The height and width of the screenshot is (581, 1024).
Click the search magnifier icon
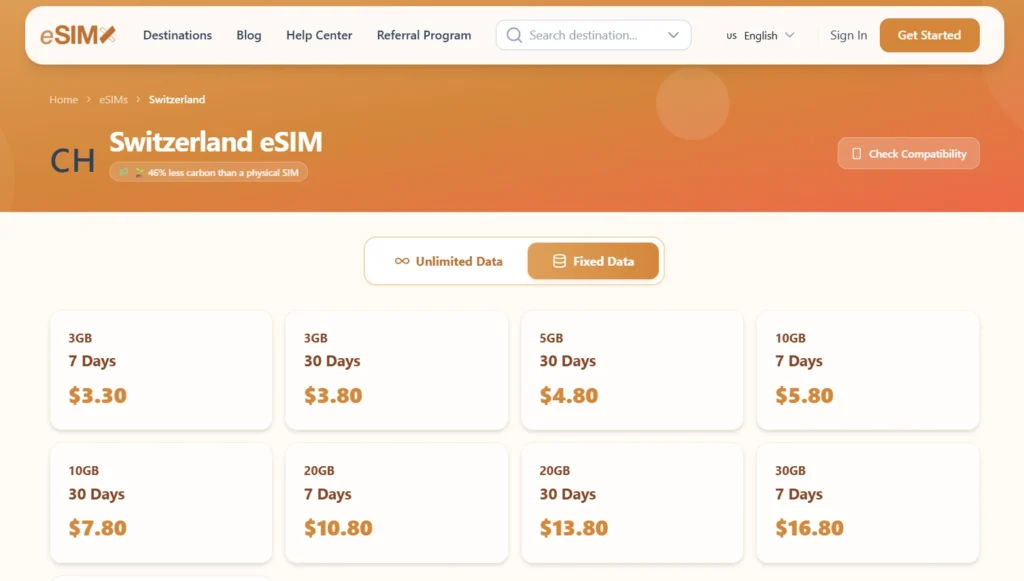click(515, 35)
